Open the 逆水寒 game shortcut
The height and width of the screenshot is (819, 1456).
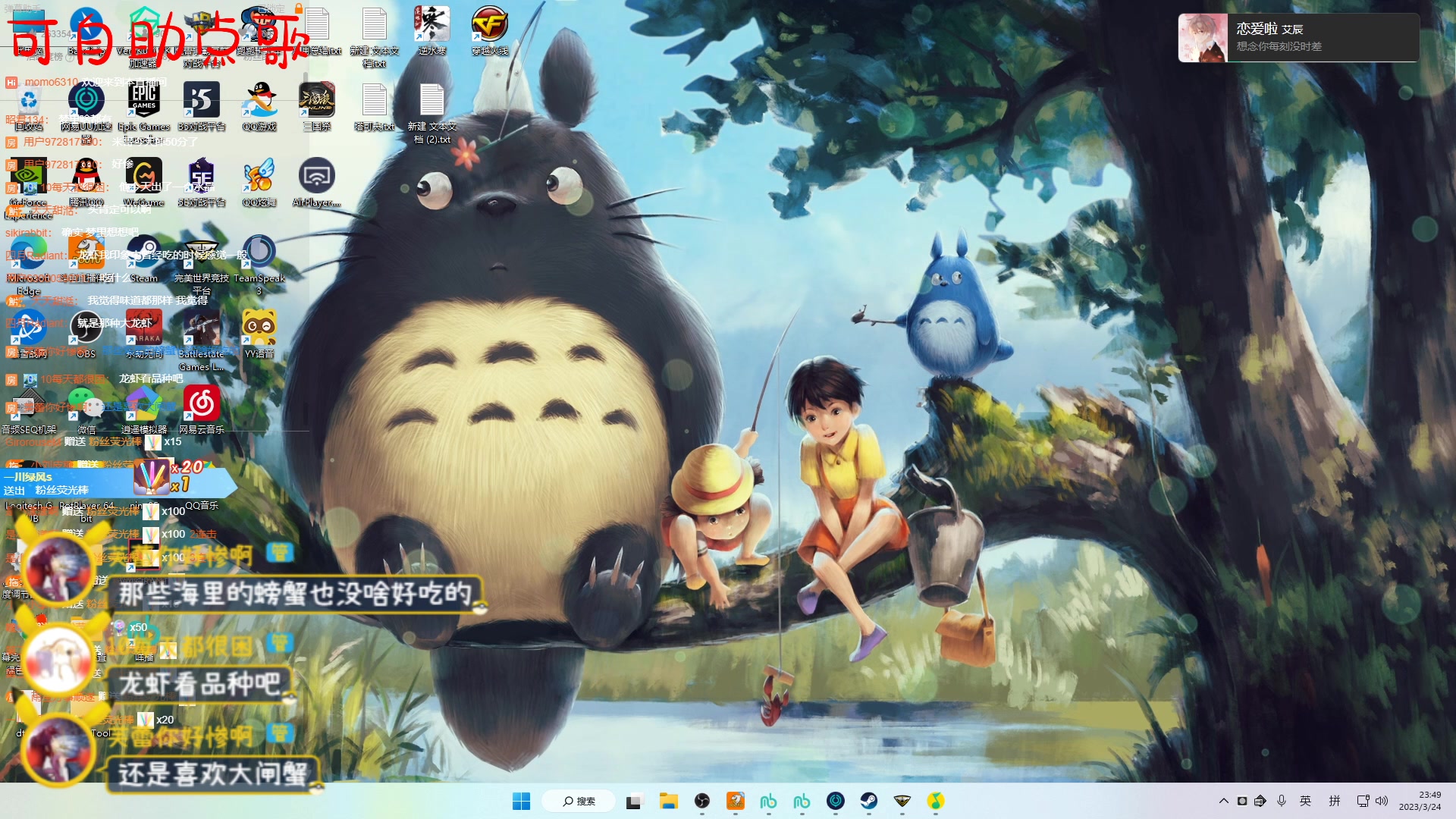pyautogui.click(x=431, y=30)
